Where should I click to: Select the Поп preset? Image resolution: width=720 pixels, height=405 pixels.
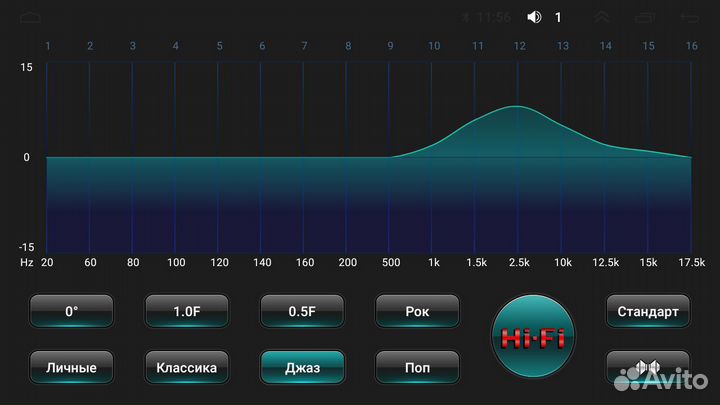pos(417,367)
